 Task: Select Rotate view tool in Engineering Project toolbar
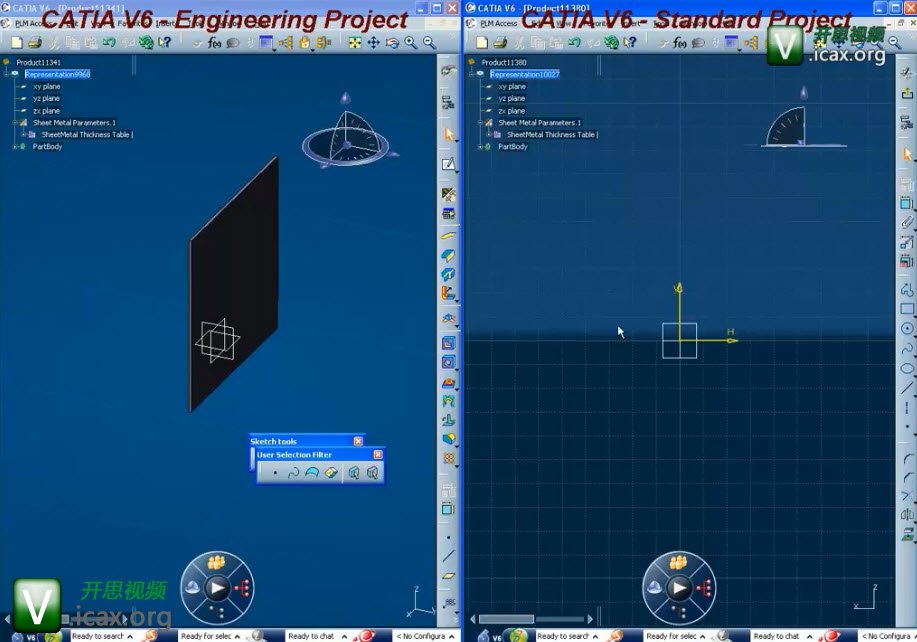(x=392, y=42)
